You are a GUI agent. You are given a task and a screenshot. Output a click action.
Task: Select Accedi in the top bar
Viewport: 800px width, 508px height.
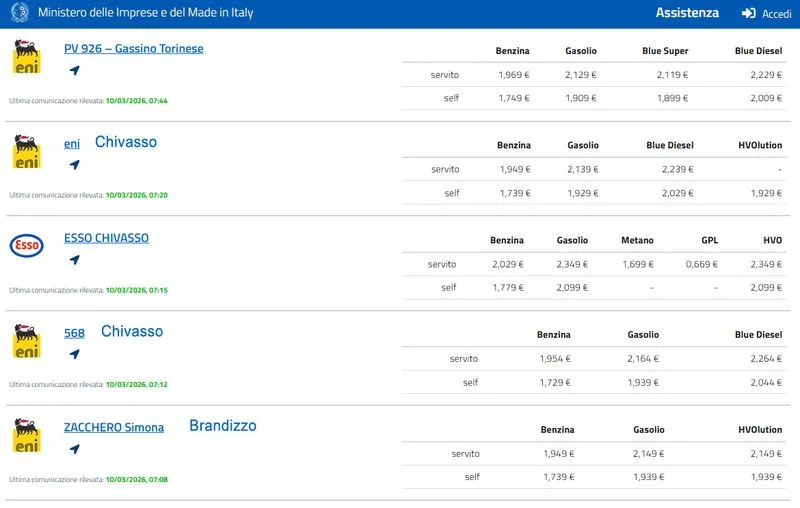[776, 14]
